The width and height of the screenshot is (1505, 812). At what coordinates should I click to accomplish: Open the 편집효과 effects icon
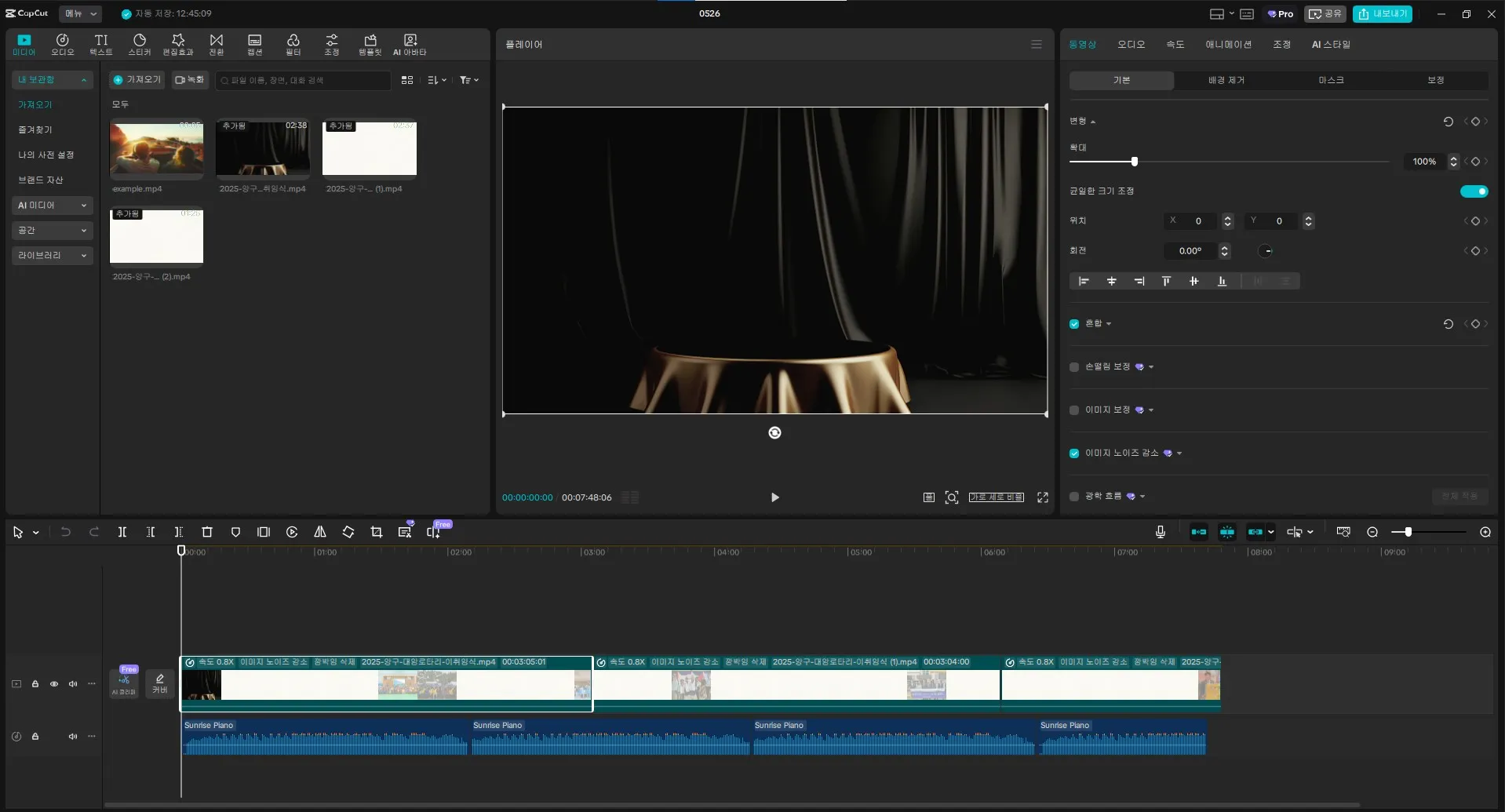[177, 45]
